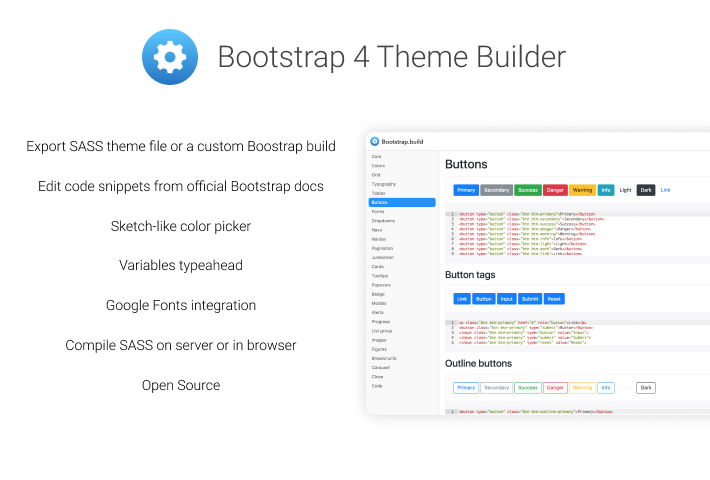The height and width of the screenshot is (480, 710).
Task: Open Forms in the sidebar
Action: click(x=378, y=211)
